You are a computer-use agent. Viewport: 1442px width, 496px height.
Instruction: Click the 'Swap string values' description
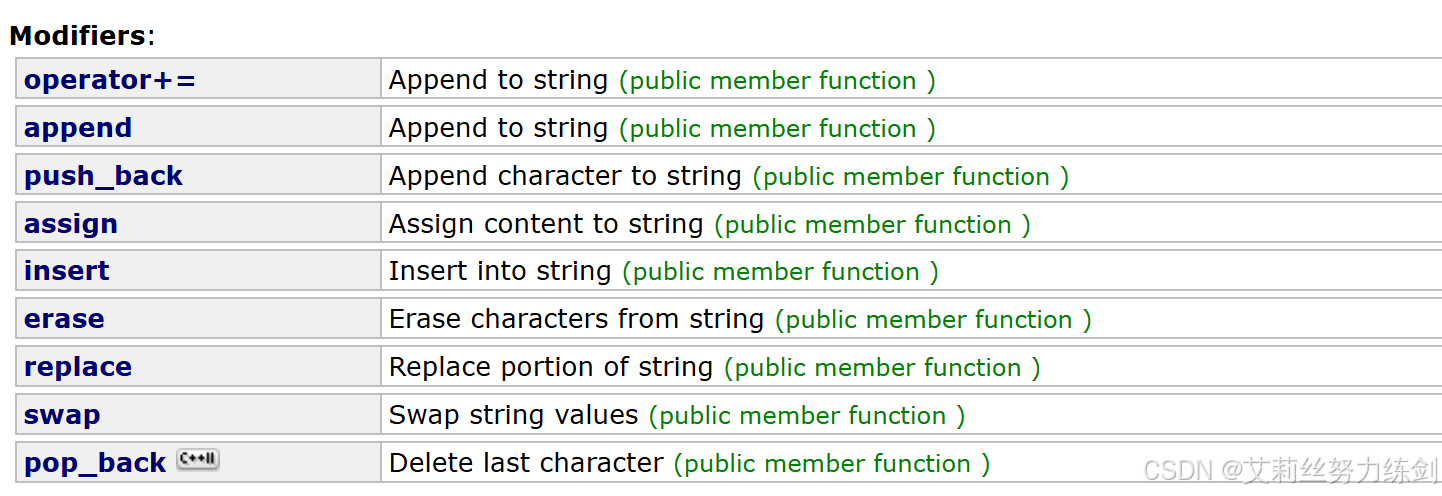(514, 415)
